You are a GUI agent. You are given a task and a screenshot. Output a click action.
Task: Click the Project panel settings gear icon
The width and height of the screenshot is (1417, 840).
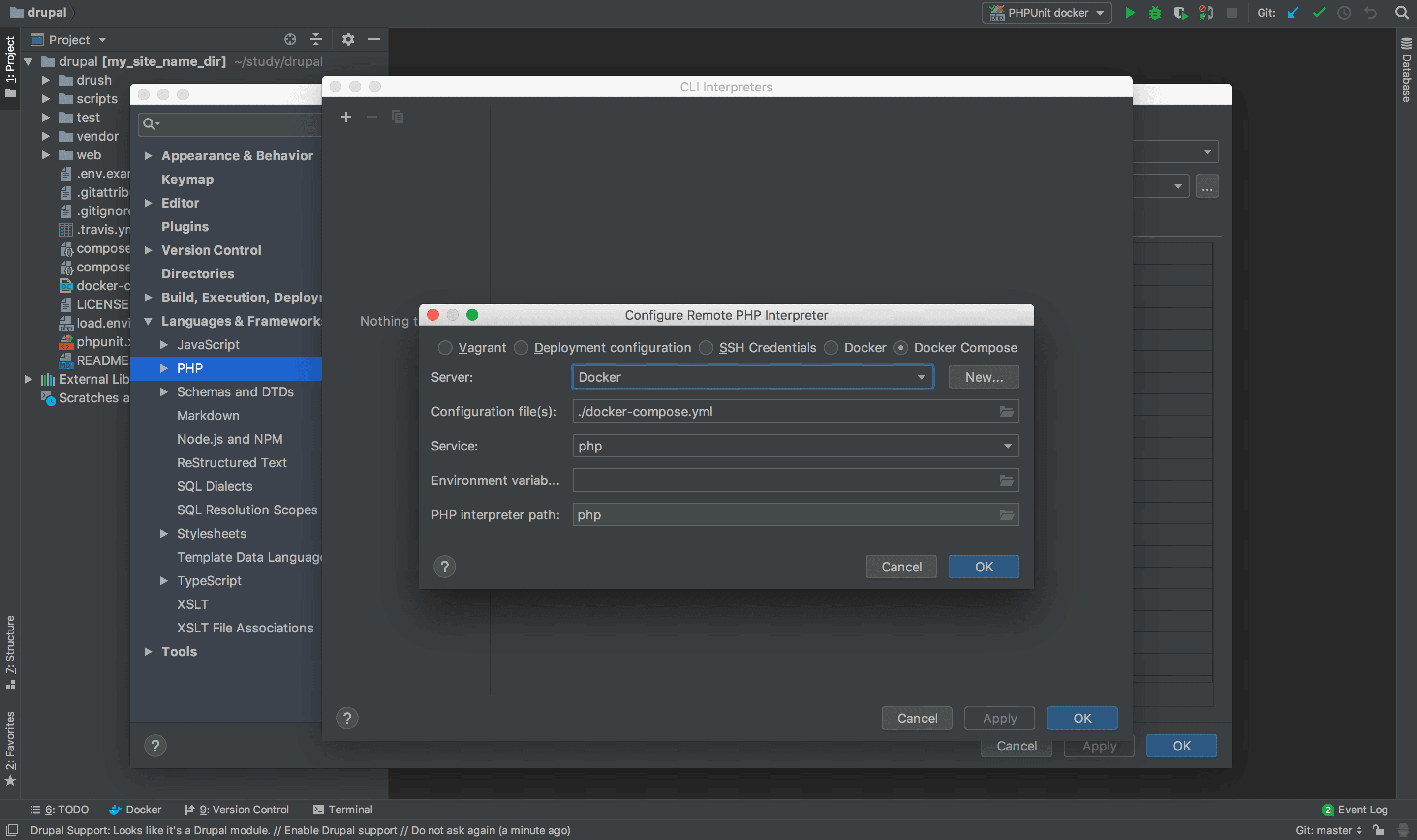(x=348, y=39)
